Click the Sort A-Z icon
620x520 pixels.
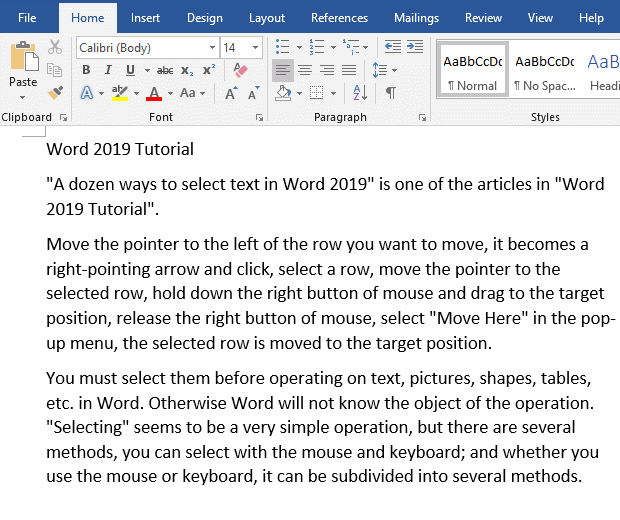[x=360, y=93]
